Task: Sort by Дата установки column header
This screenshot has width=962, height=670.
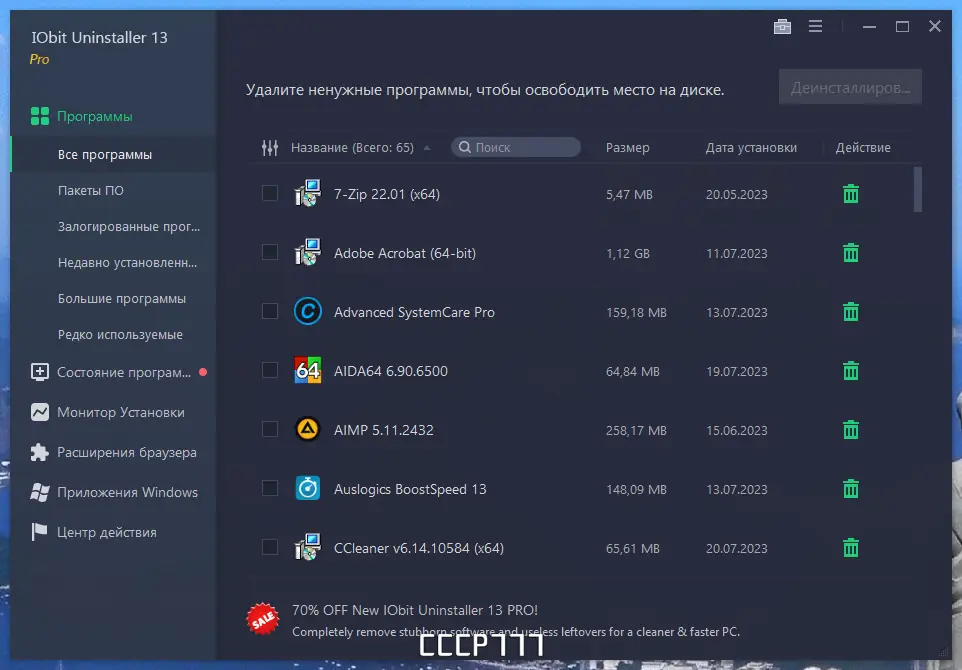Action: (751, 148)
